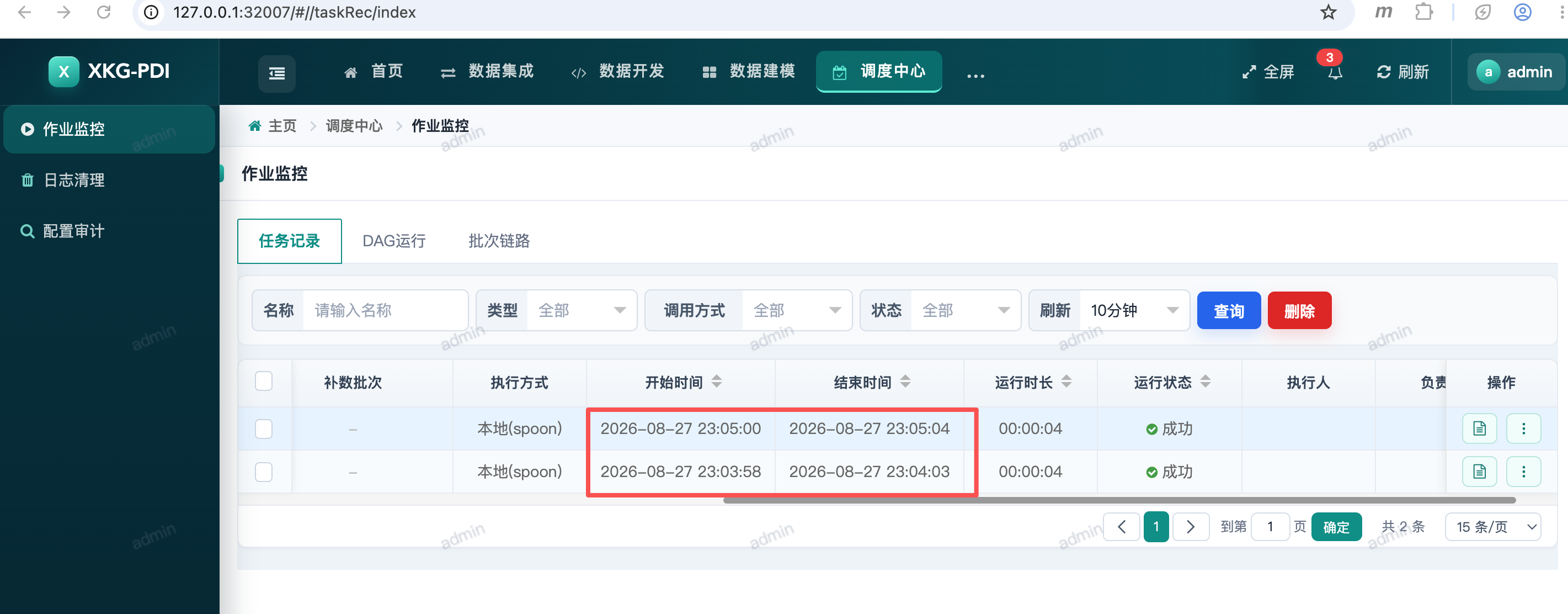Open browser extensions puzzle icon

point(1424,12)
